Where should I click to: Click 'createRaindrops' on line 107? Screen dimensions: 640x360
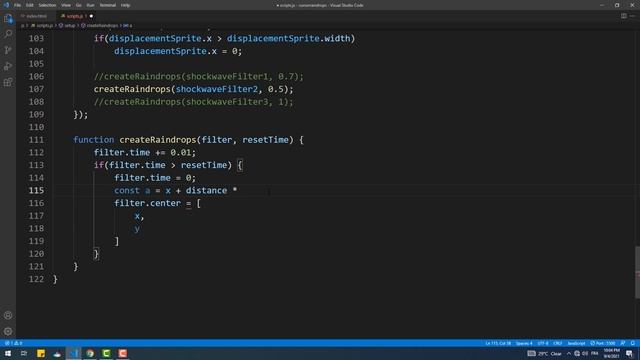tap(132, 89)
